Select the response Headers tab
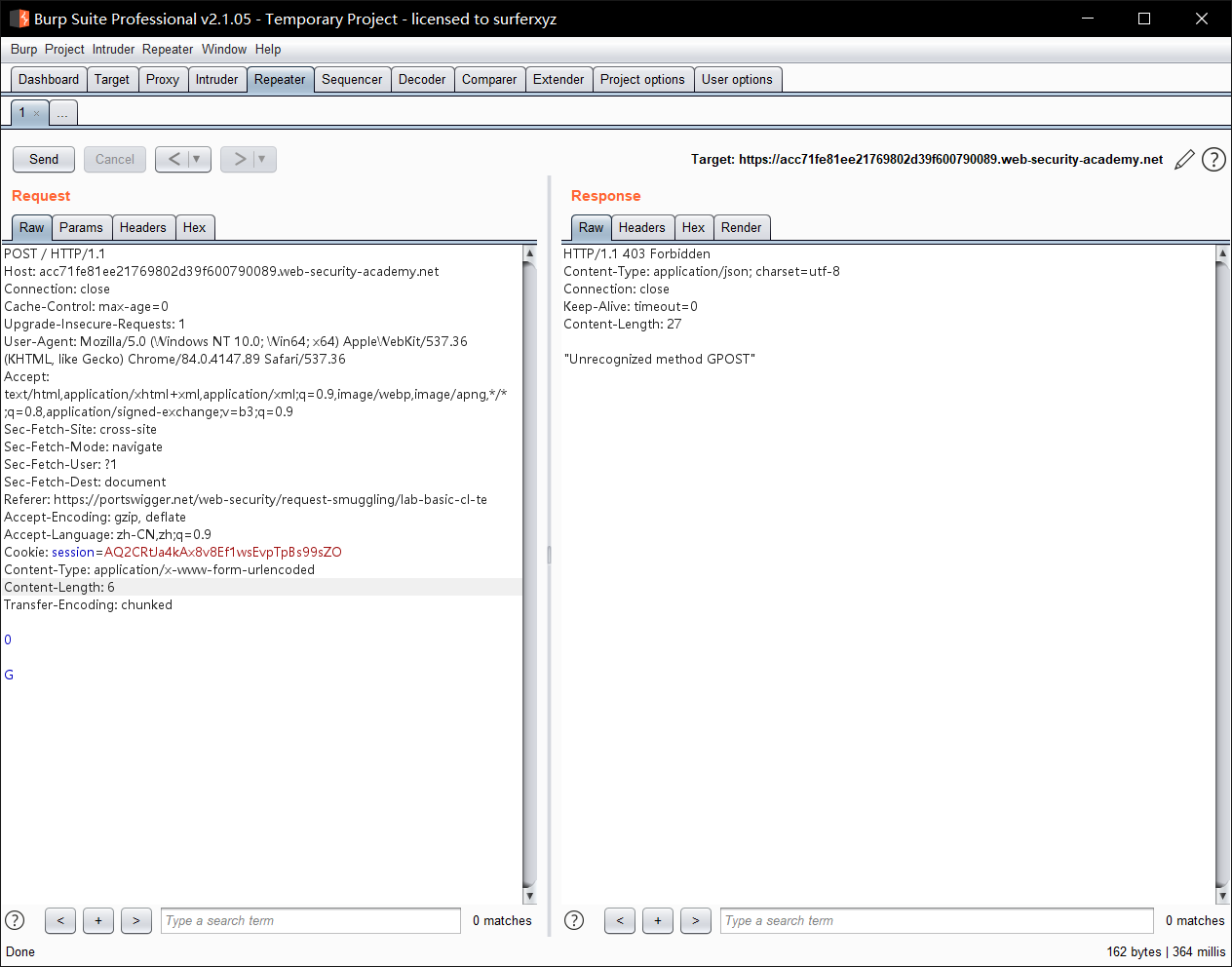This screenshot has width=1232, height=967. click(x=642, y=228)
